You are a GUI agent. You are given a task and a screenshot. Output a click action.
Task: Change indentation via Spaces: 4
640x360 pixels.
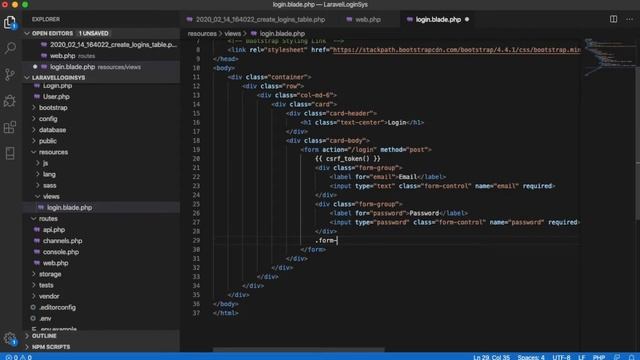[531, 357]
